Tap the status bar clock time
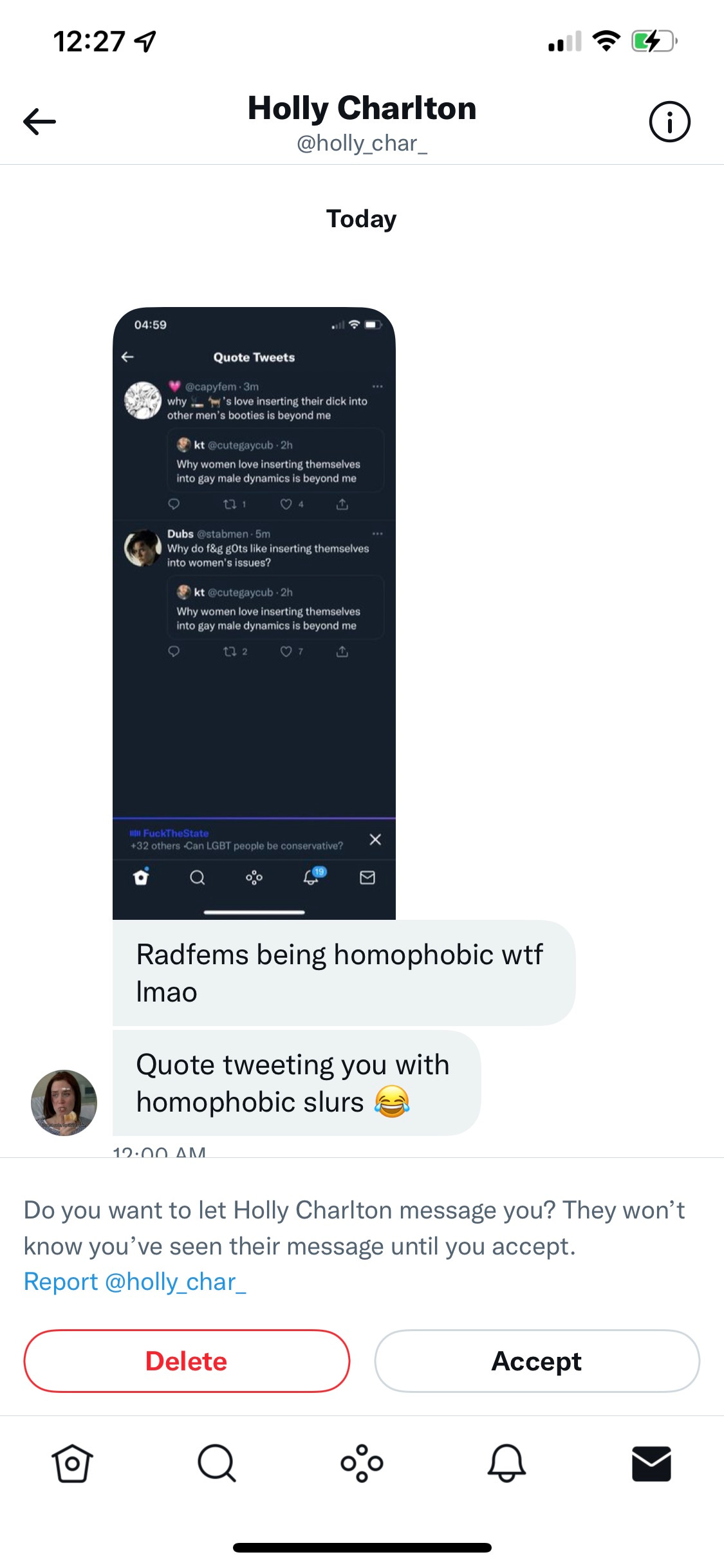Image resolution: width=724 pixels, height=1568 pixels. (89, 42)
